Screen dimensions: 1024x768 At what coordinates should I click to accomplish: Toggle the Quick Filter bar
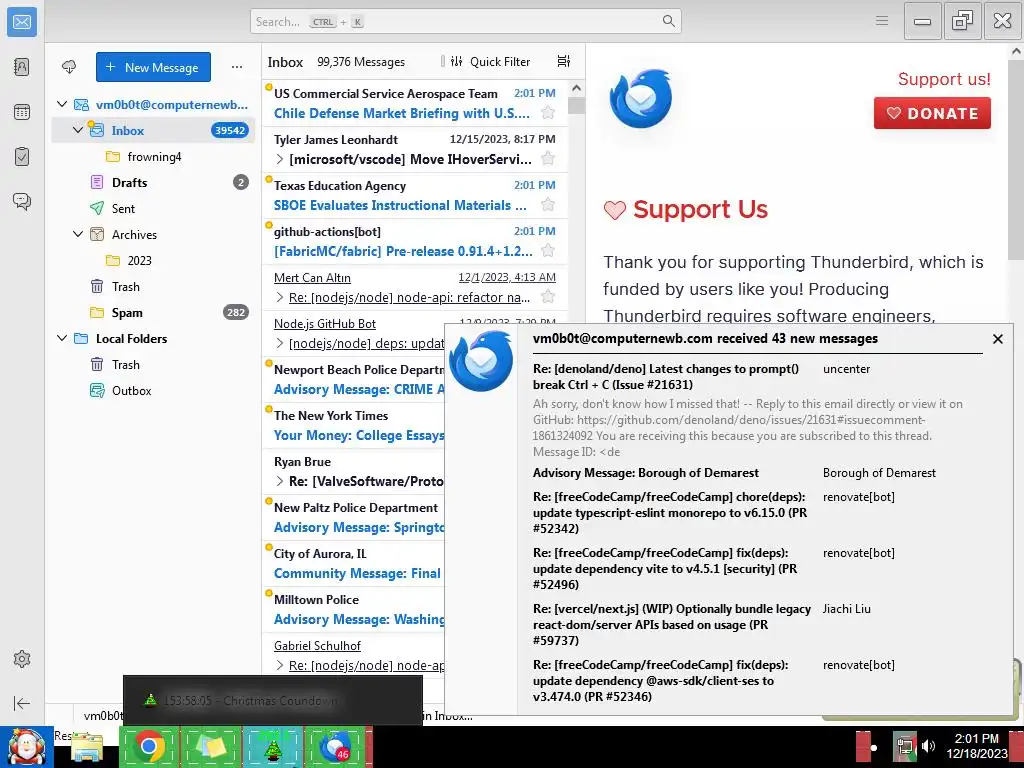pos(493,61)
